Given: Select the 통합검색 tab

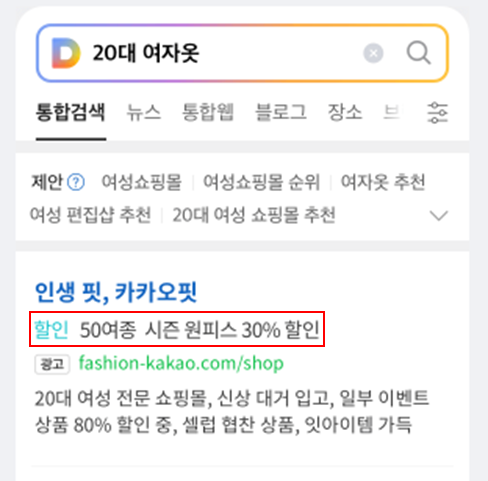Looking at the screenshot, I should pos(71,112).
